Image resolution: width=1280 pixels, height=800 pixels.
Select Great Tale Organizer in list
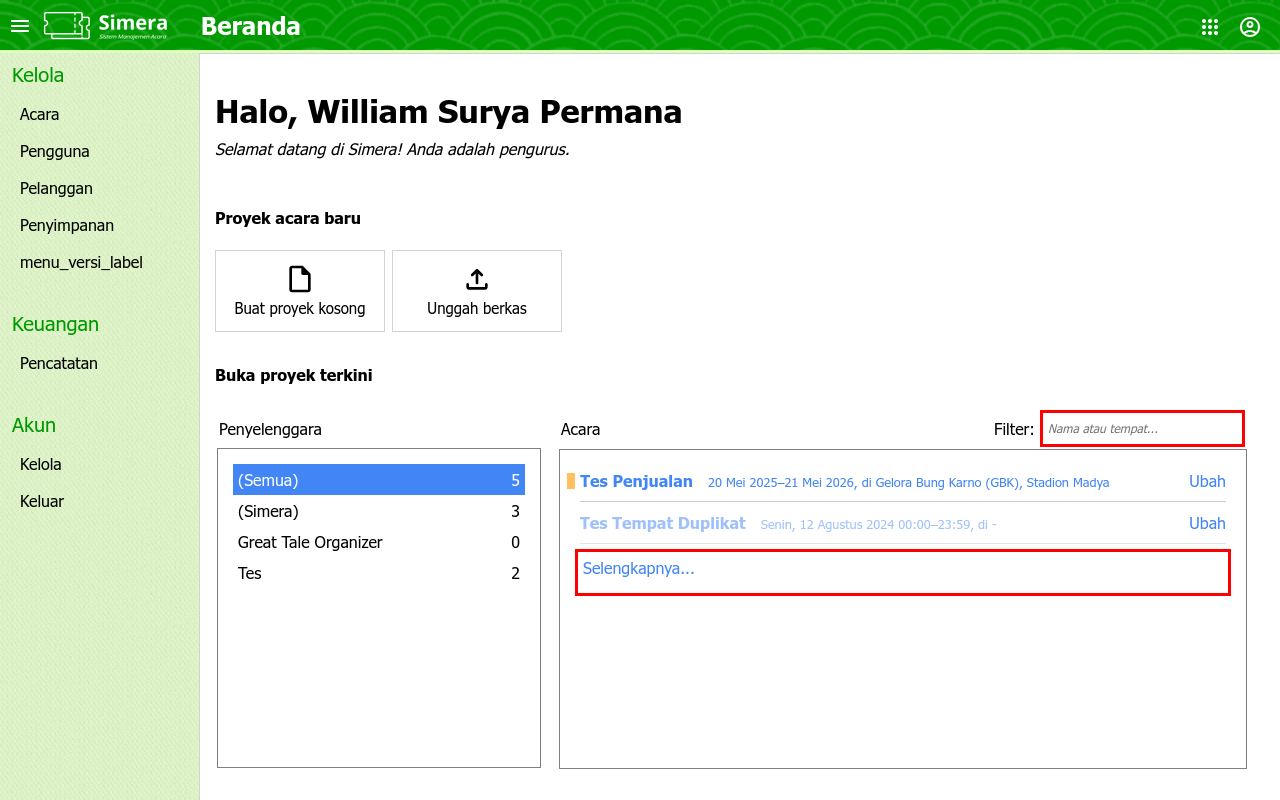coord(310,542)
